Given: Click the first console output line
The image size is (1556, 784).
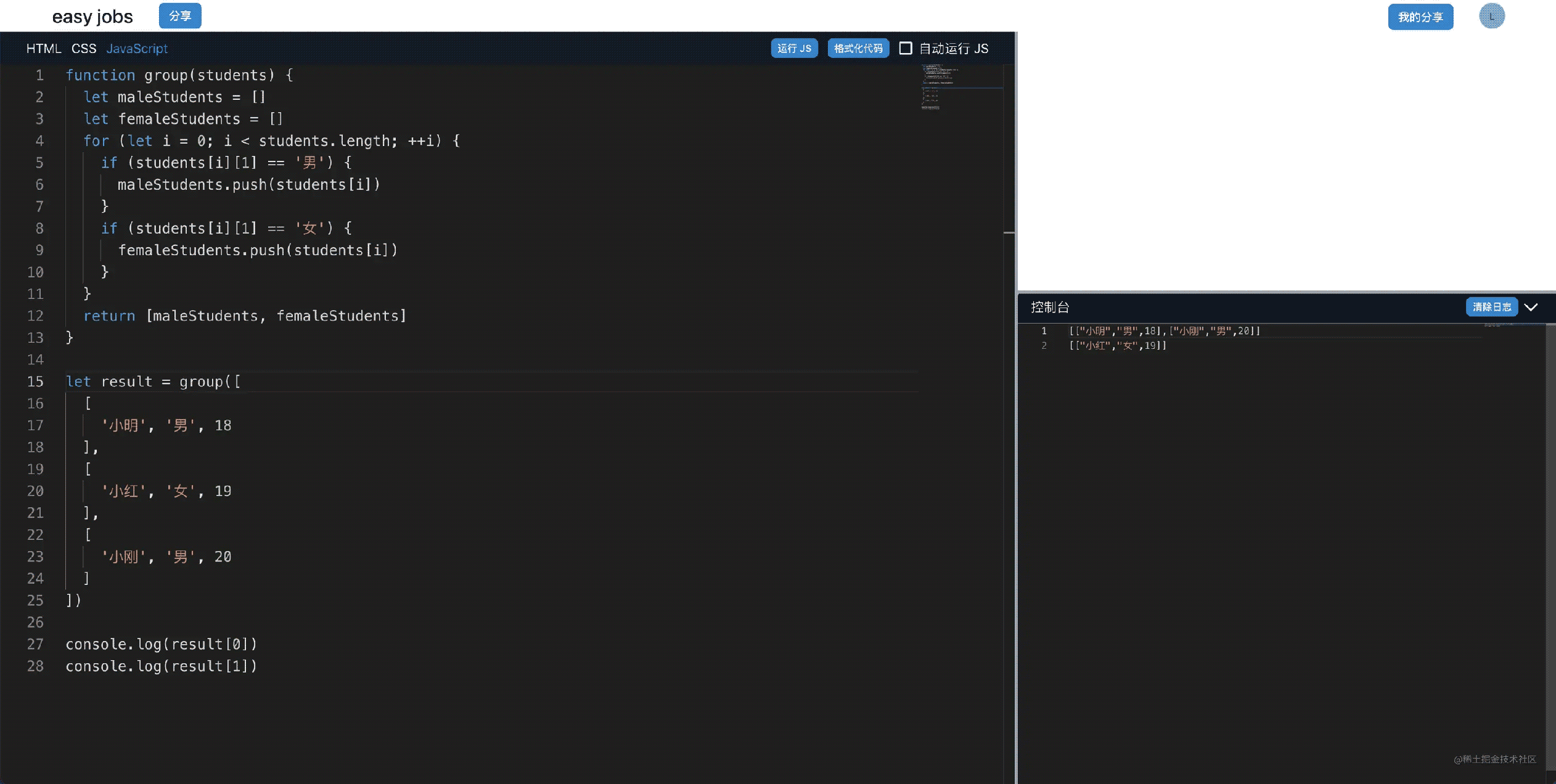Looking at the screenshot, I should [1164, 331].
